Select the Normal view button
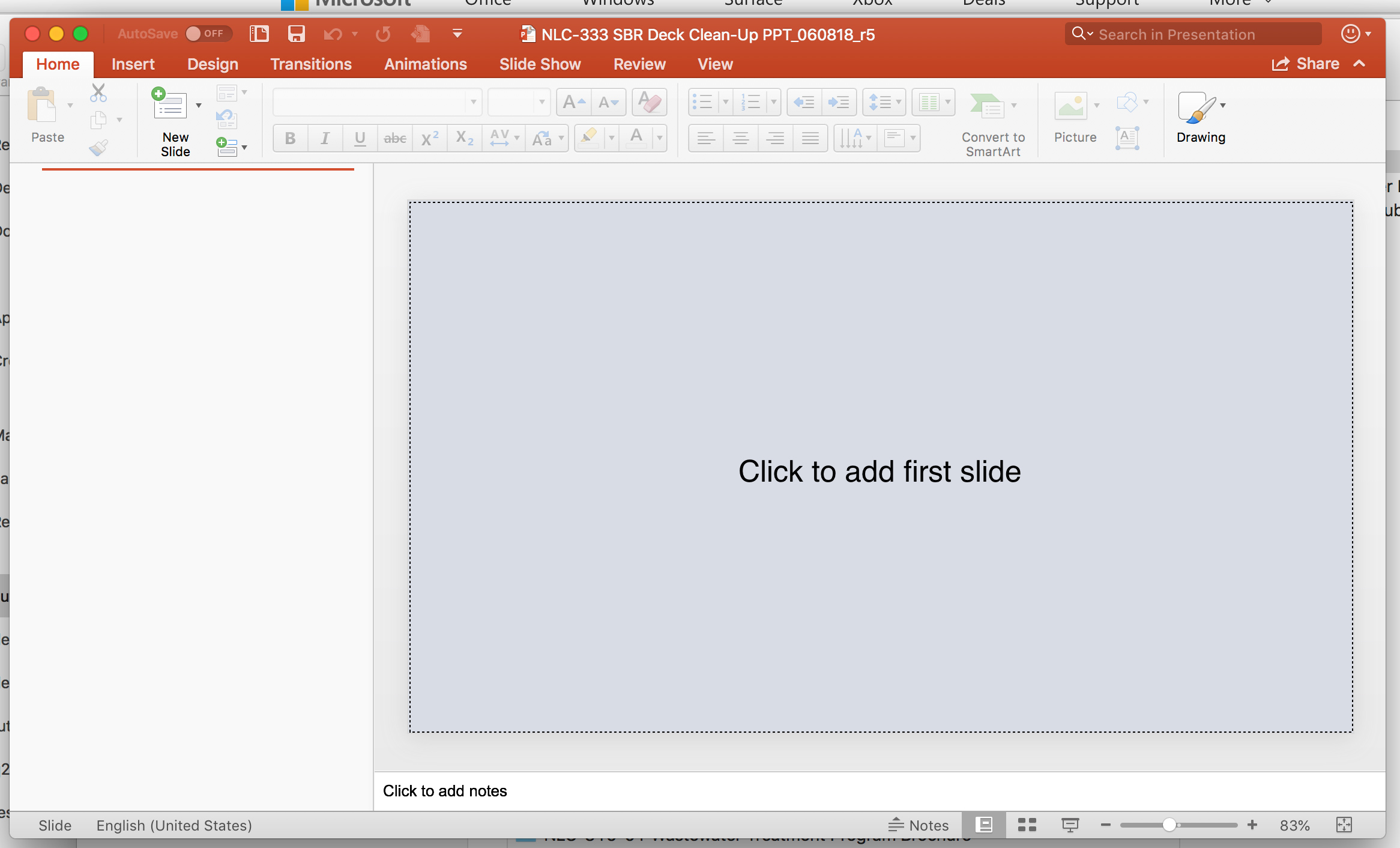 (984, 825)
